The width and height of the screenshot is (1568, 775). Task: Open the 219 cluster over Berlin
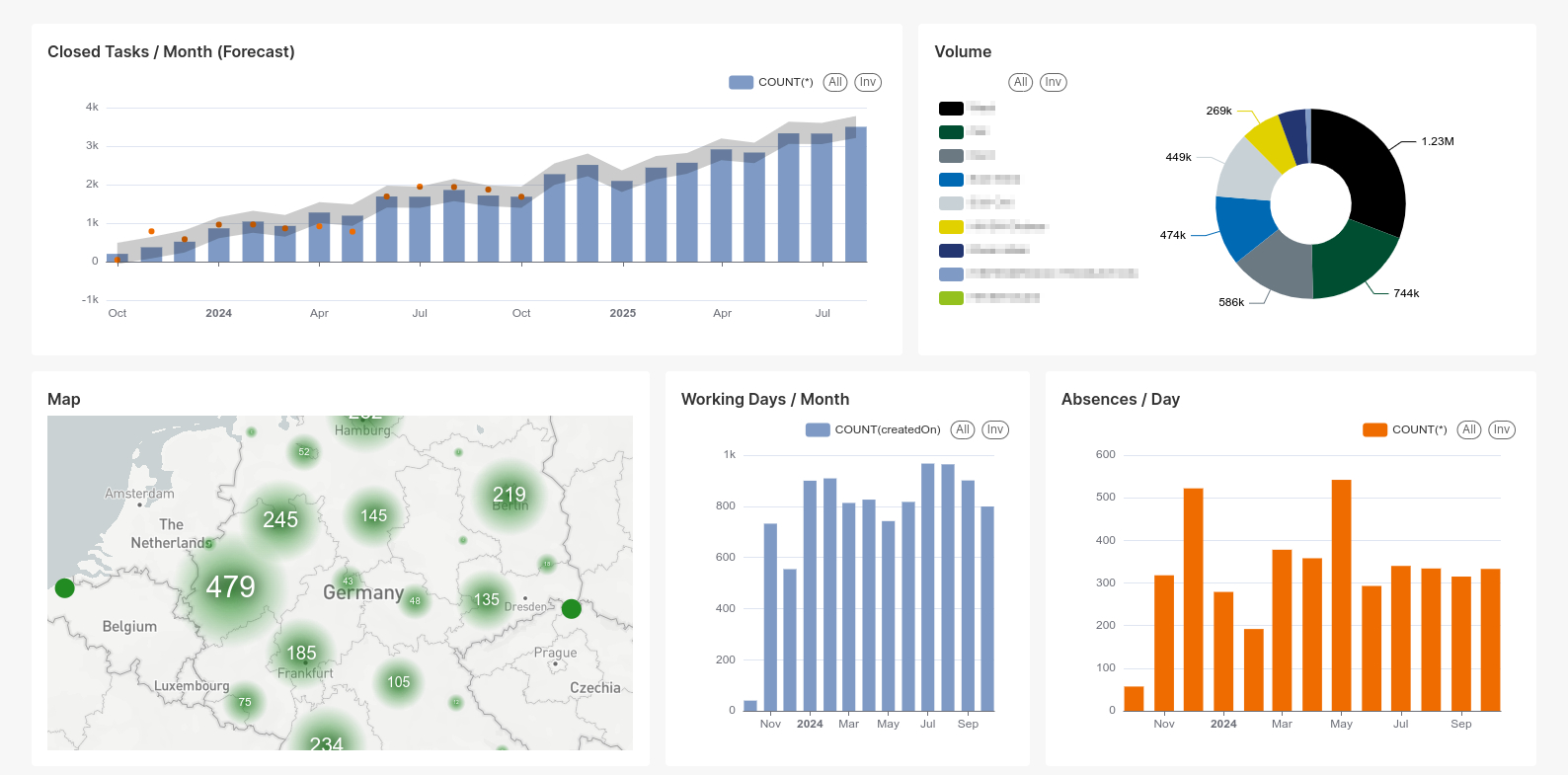click(x=510, y=495)
